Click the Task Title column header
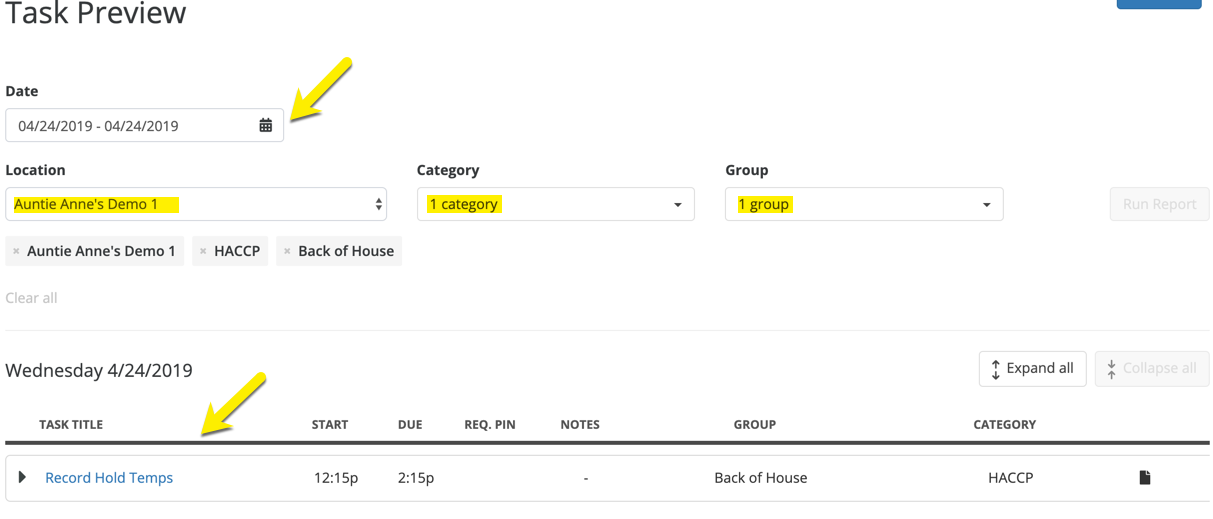Screen dimensions: 1213x519 click(71, 424)
